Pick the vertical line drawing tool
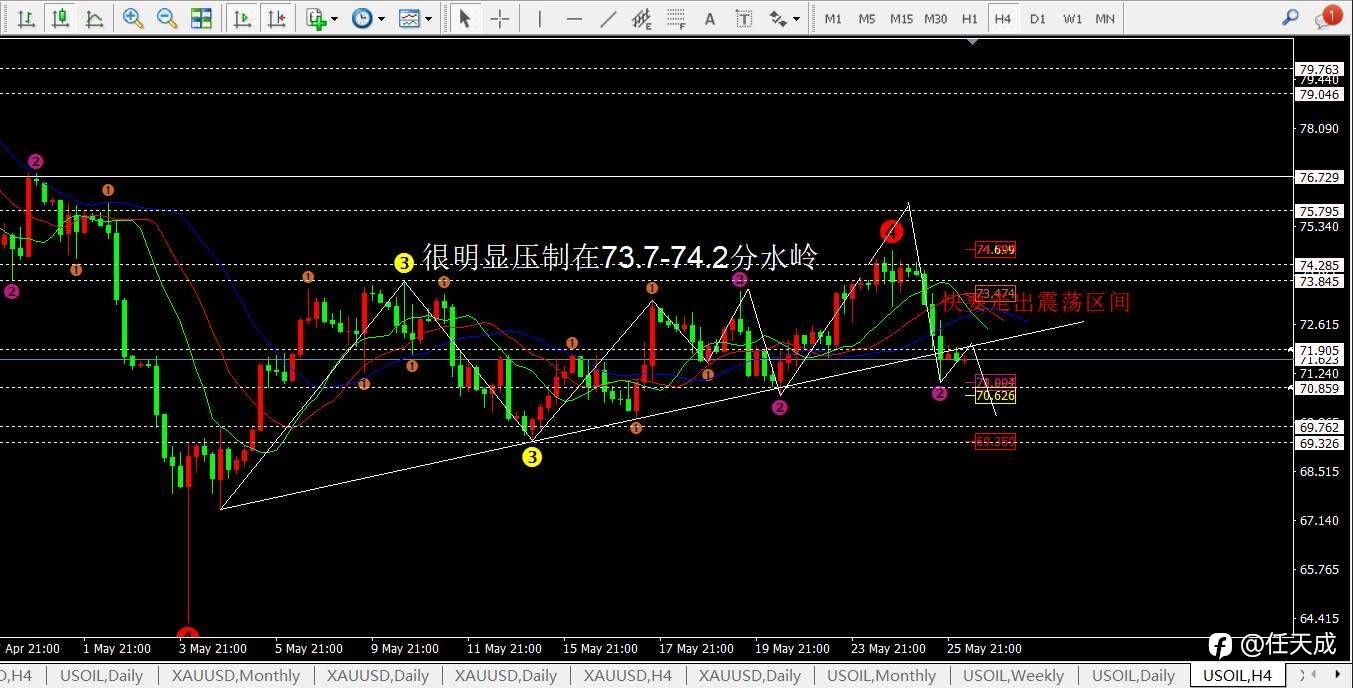The width and height of the screenshot is (1353, 688). click(540, 18)
